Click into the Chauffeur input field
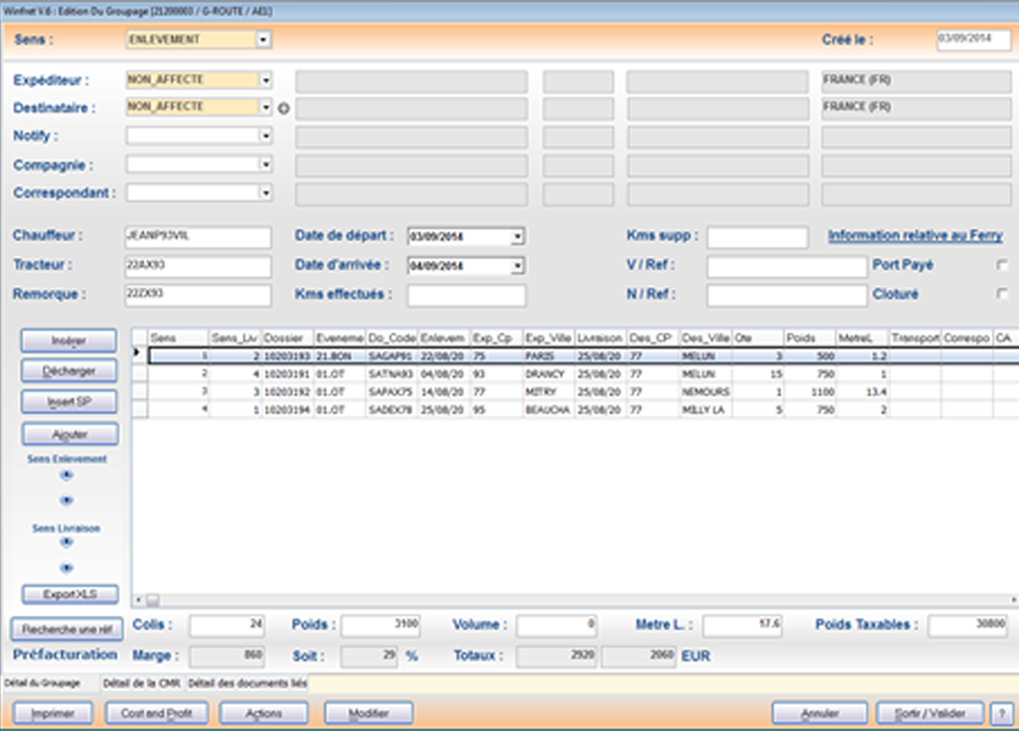This screenshot has width=1019, height=731. 197,238
